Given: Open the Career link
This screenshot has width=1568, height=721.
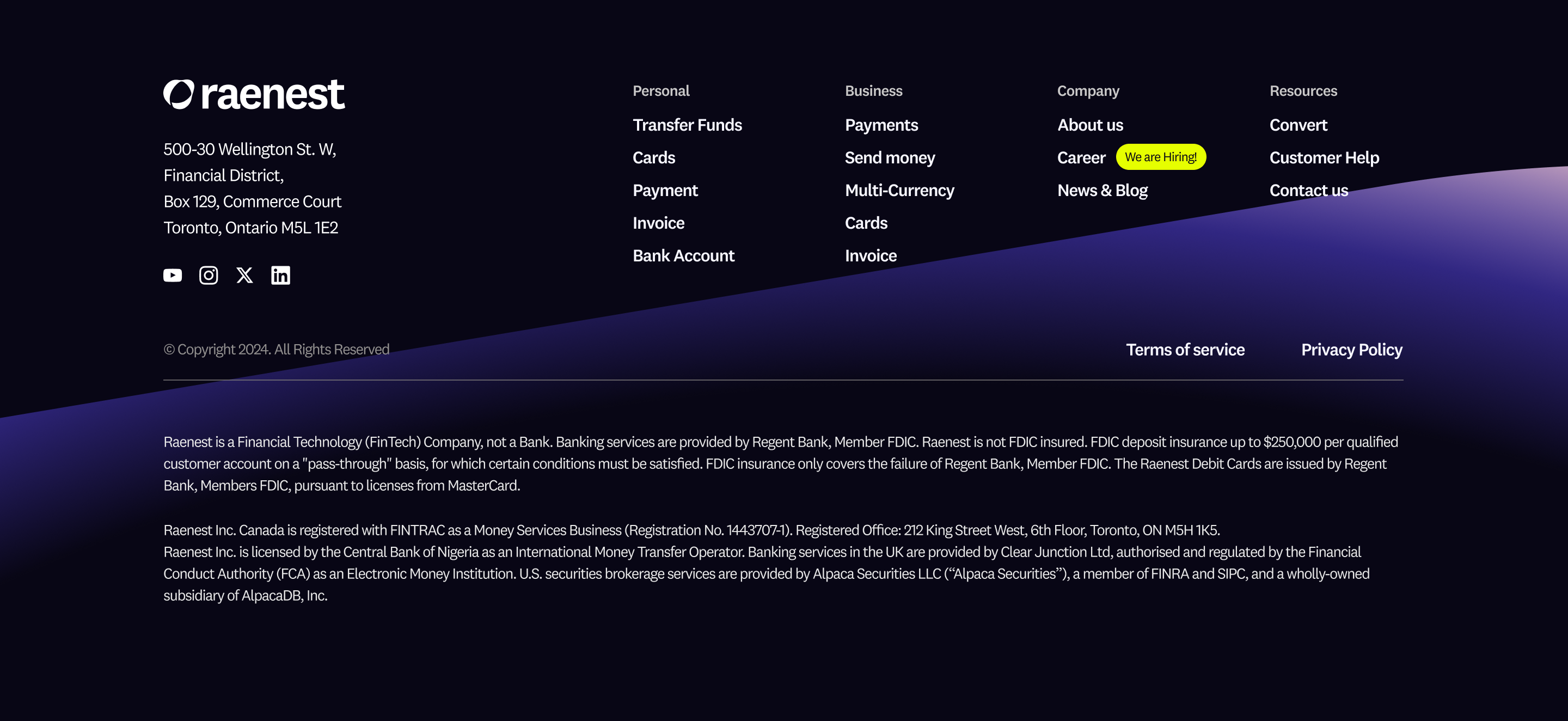Looking at the screenshot, I should (x=1080, y=158).
